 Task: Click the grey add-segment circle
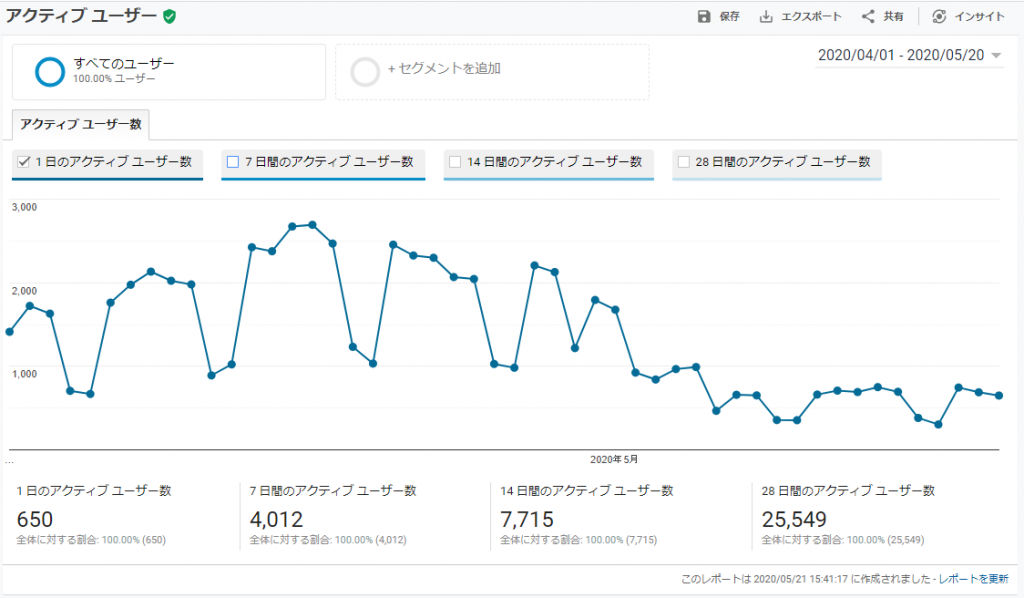coord(364,71)
